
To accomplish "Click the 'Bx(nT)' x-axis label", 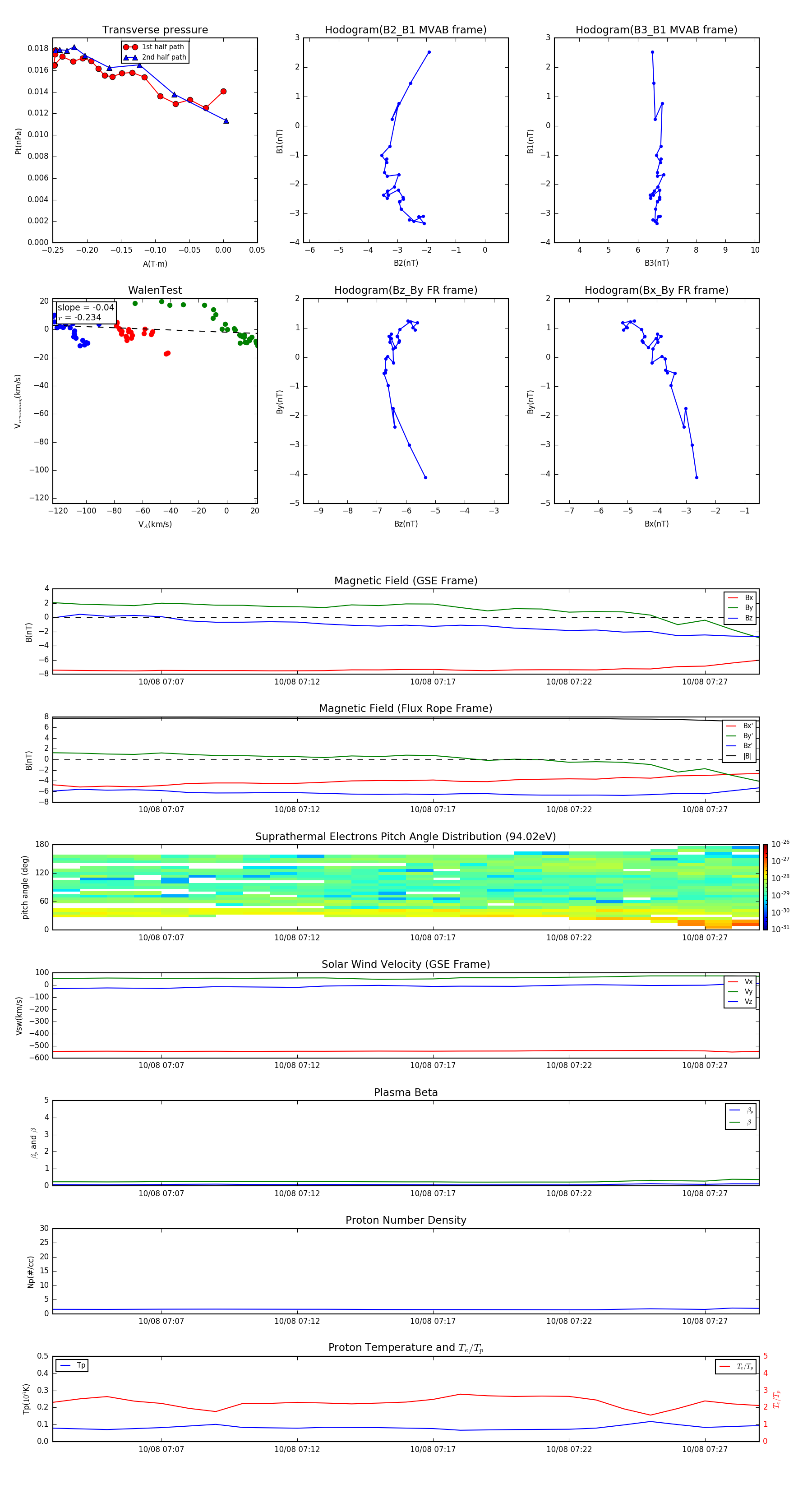I will click(x=656, y=524).
